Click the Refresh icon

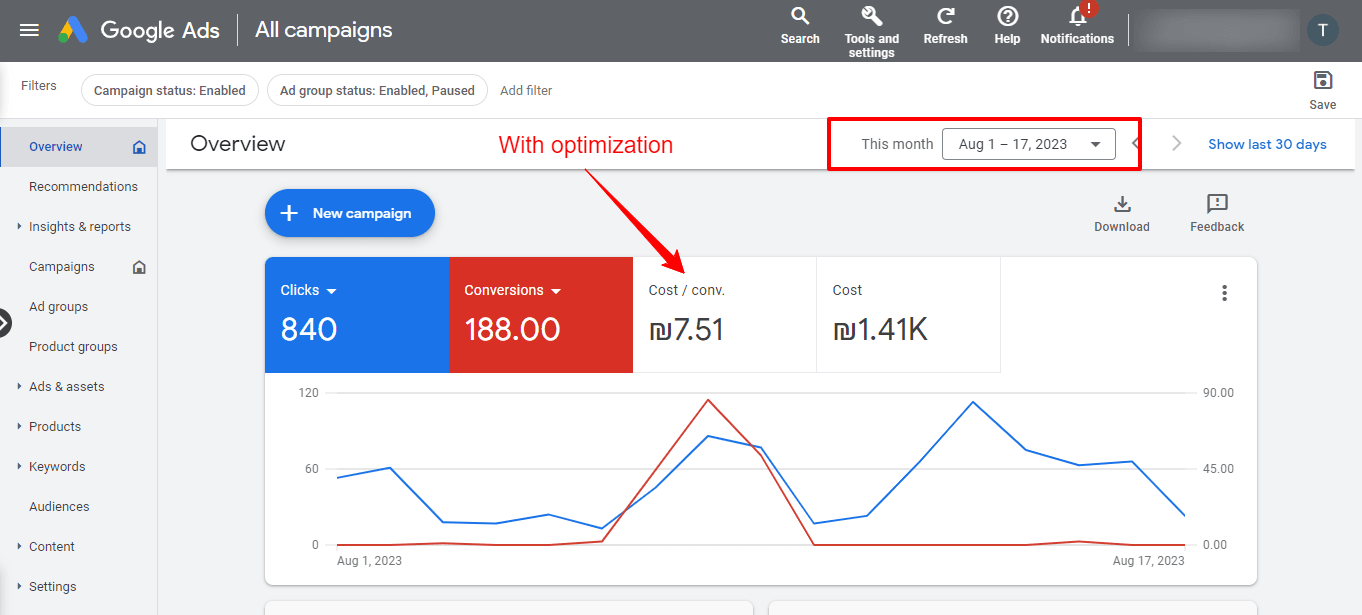click(945, 17)
